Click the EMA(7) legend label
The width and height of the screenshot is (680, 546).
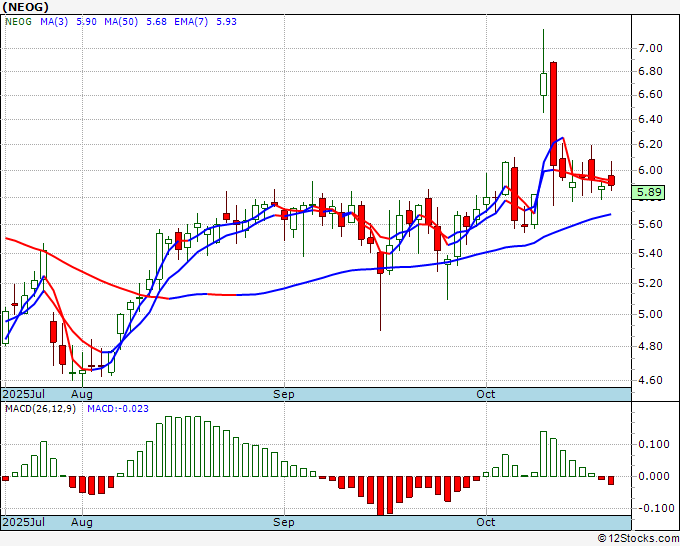[x=191, y=22]
